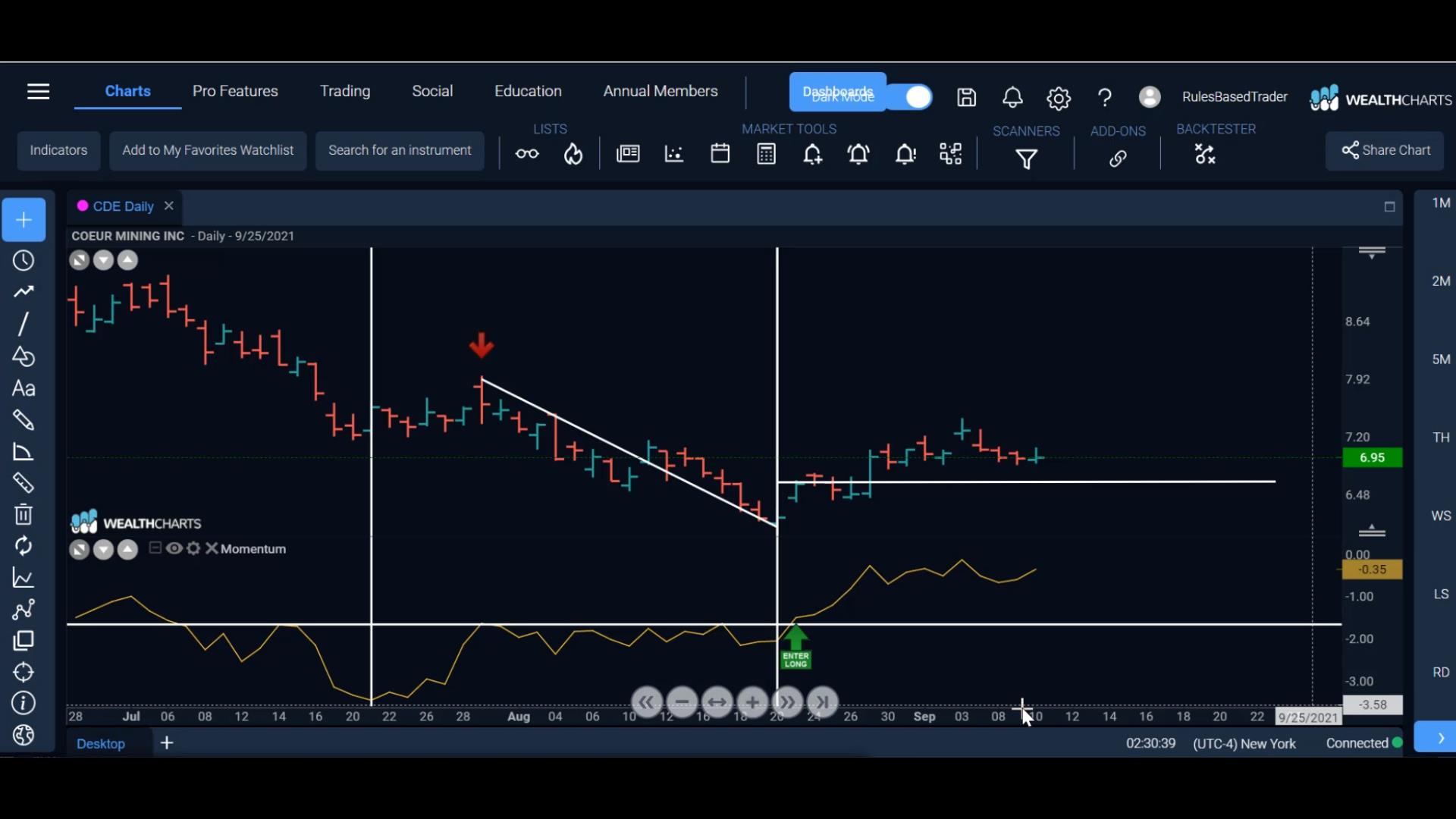This screenshot has width=1456, height=819.
Task: Click the duplicate layers icon
Action: click(x=24, y=641)
